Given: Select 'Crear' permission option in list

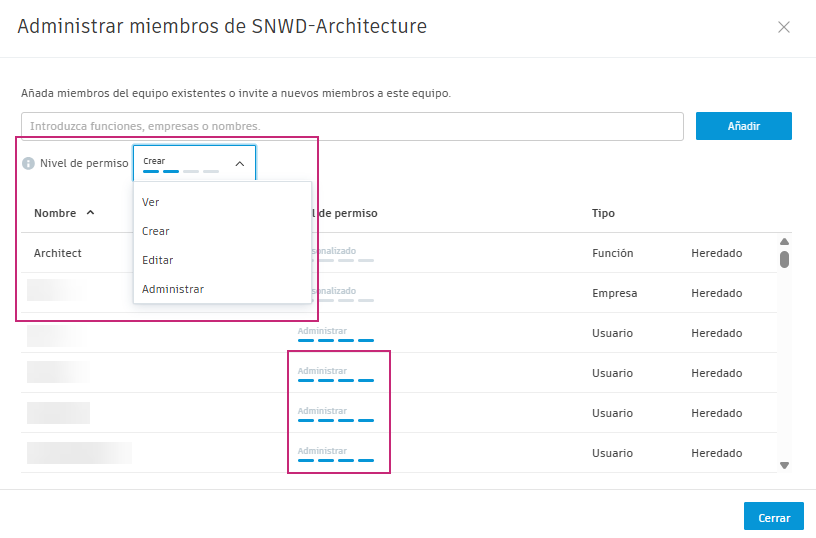Looking at the screenshot, I should [x=156, y=231].
